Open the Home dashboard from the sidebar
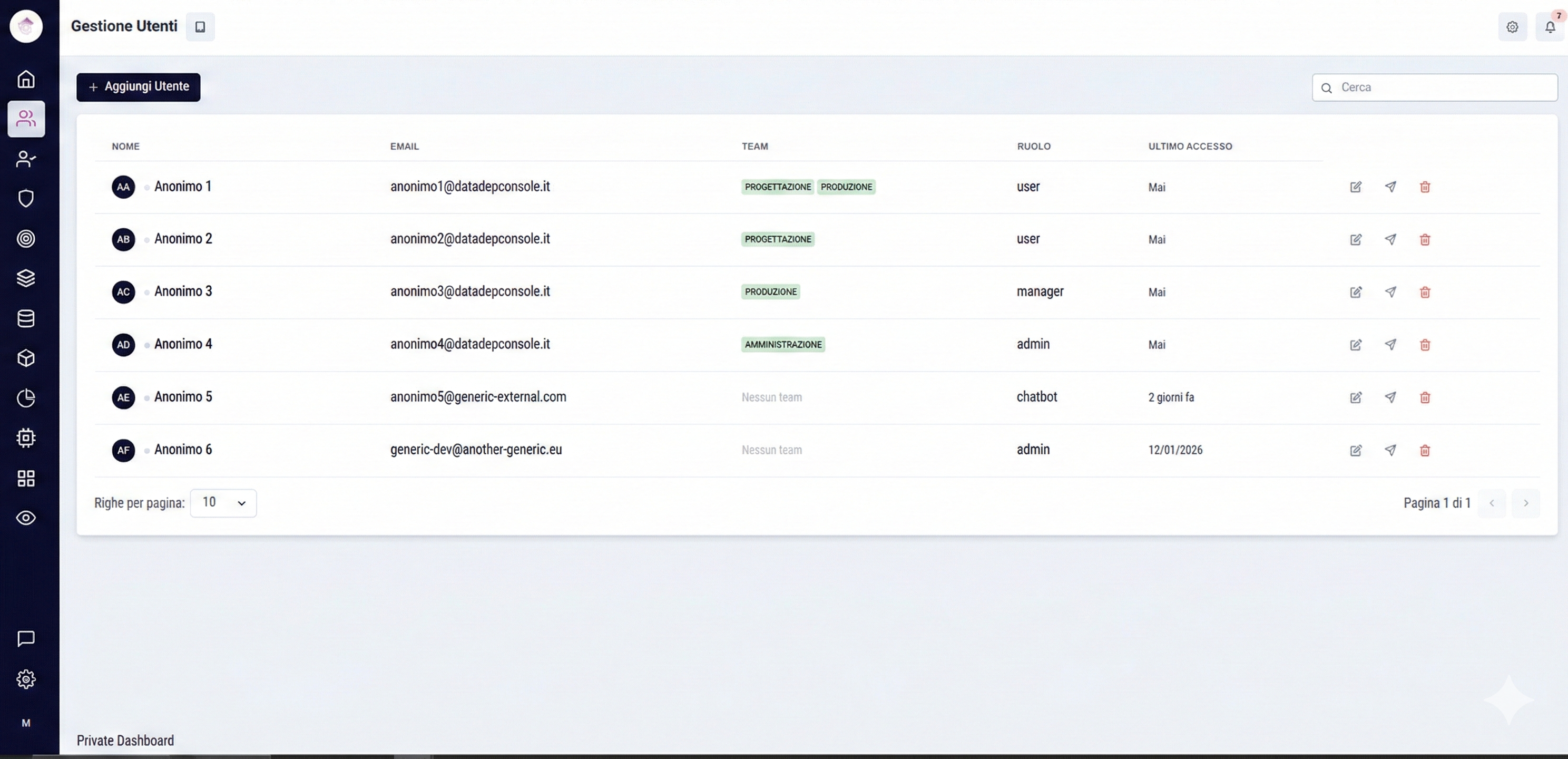 point(26,79)
